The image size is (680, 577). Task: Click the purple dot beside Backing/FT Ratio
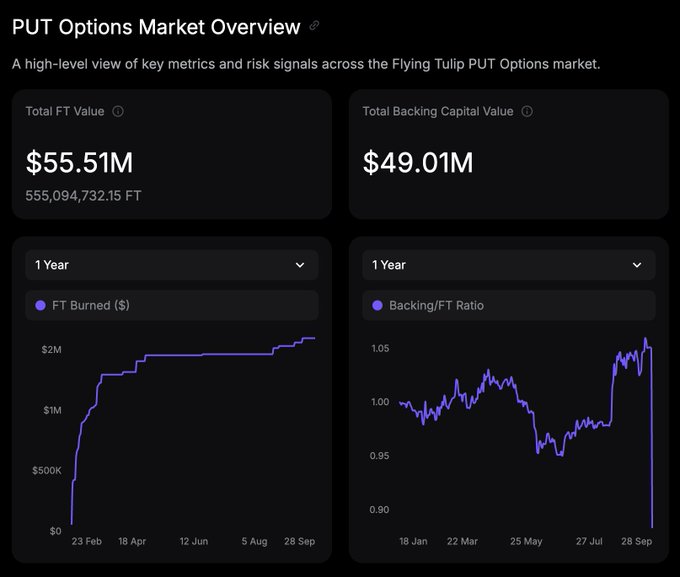pos(377,305)
